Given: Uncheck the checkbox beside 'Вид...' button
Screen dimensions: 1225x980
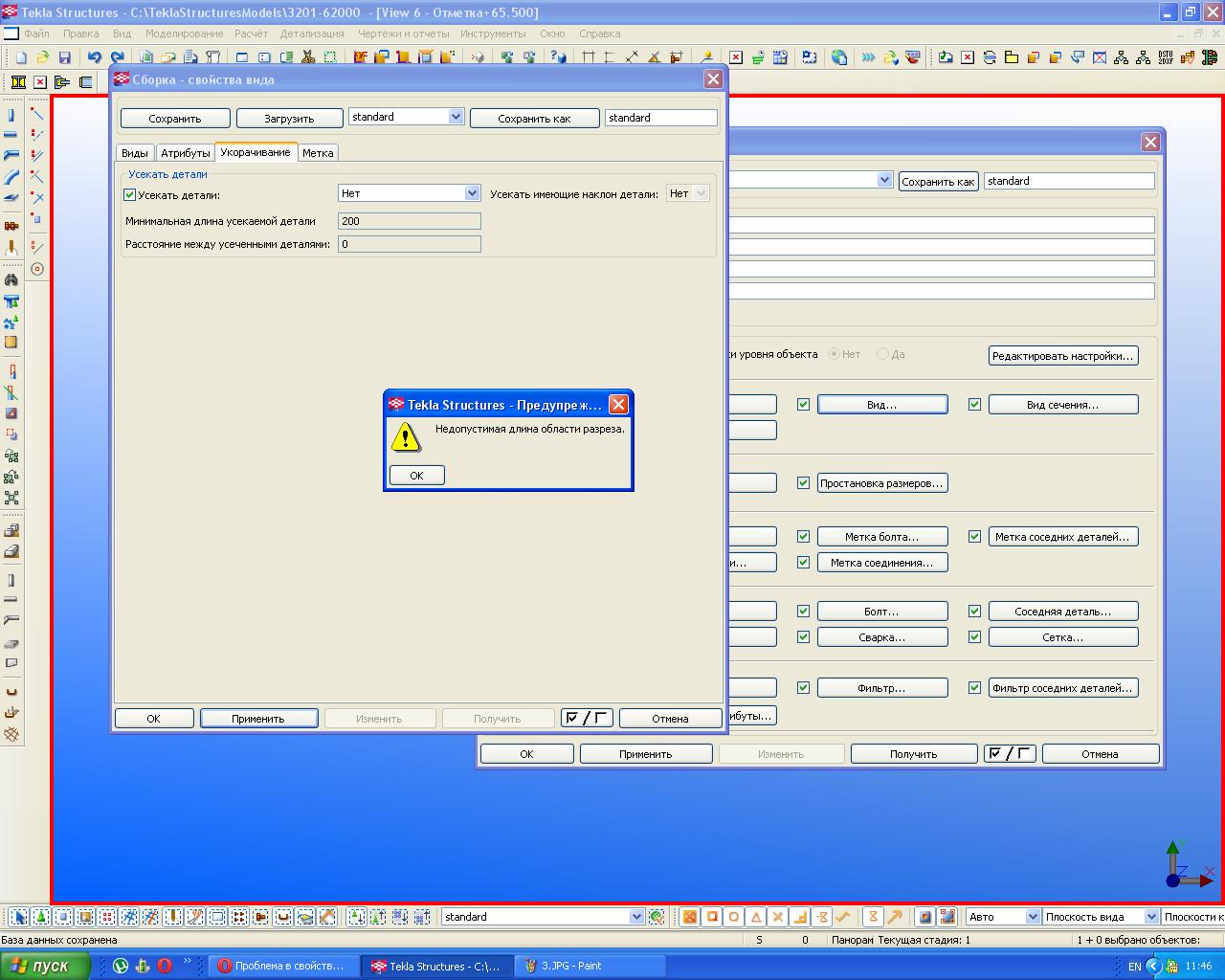Looking at the screenshot, I should click(x=803, y=405).
